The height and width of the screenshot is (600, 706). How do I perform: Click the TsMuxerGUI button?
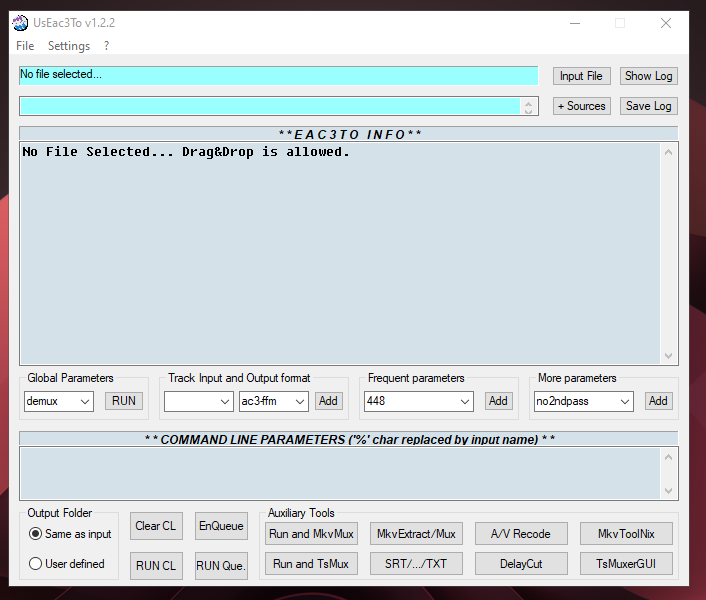(x=626, y=564)
